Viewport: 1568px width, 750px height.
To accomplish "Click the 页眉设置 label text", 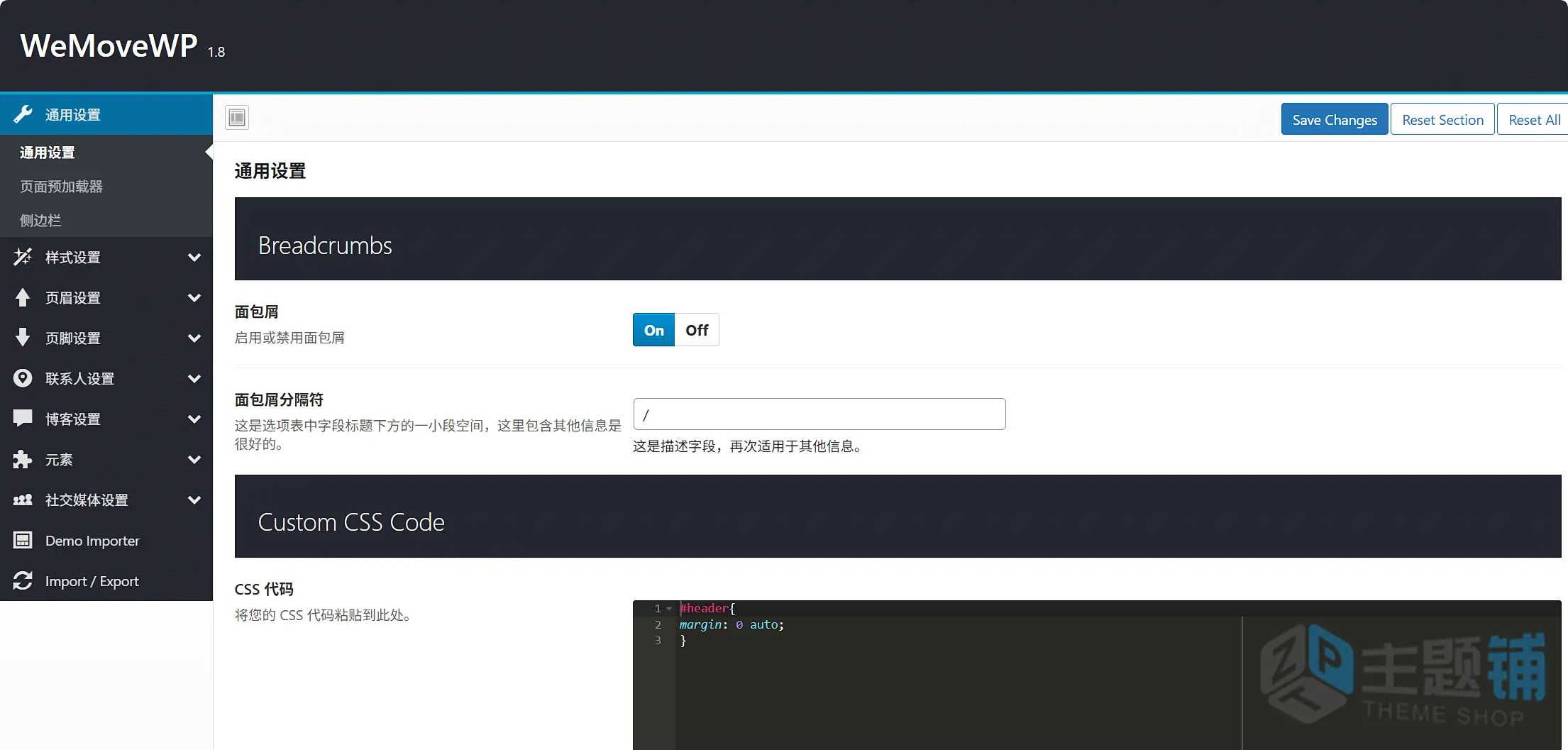I will (73, 297).
